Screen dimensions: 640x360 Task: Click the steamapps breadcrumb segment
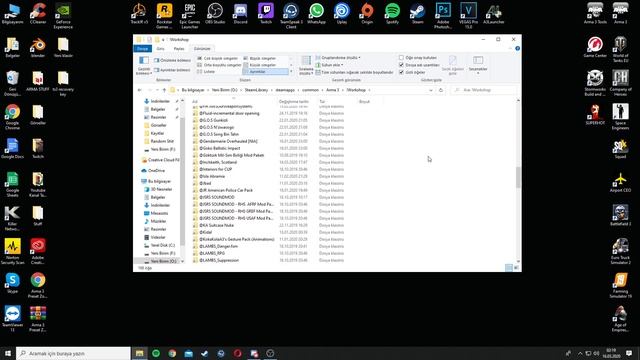pyautogui.click(x=285, y=90)
